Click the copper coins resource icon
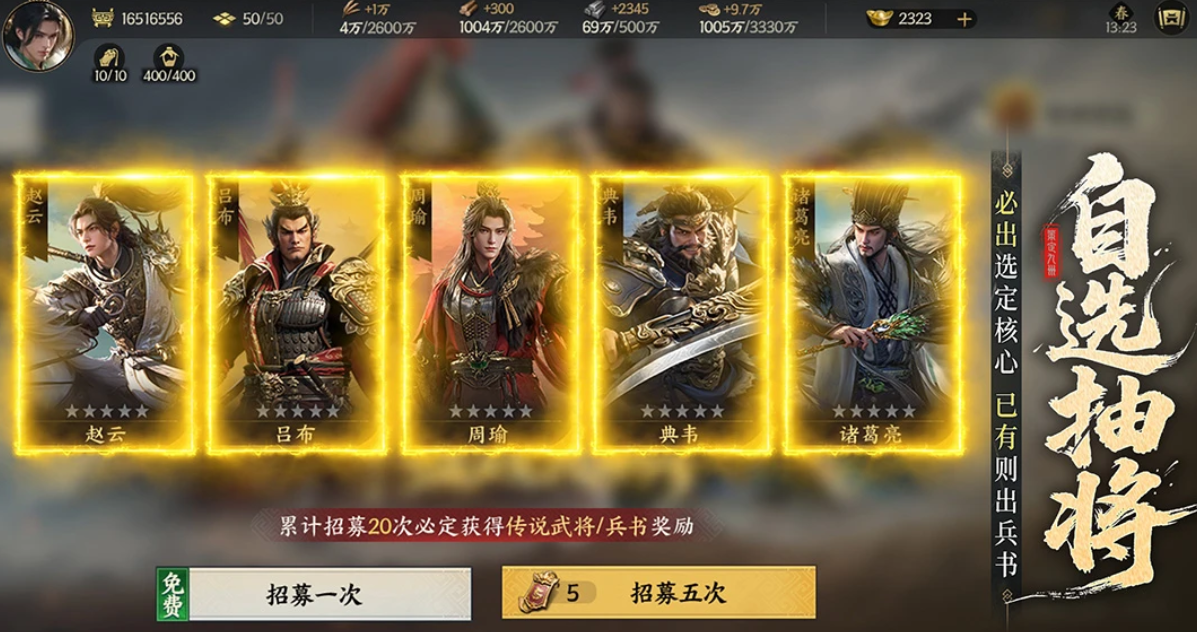This screenshot has height=632, width=1197. pyautogui.click(x=709, y=9)
